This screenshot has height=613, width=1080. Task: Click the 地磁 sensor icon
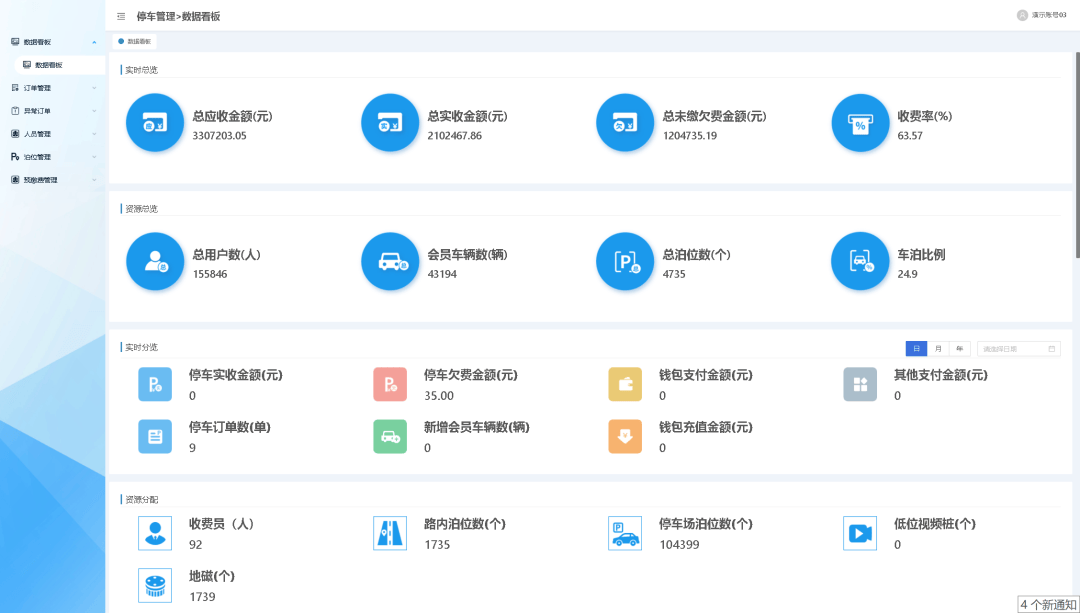(x=155, y=585)
